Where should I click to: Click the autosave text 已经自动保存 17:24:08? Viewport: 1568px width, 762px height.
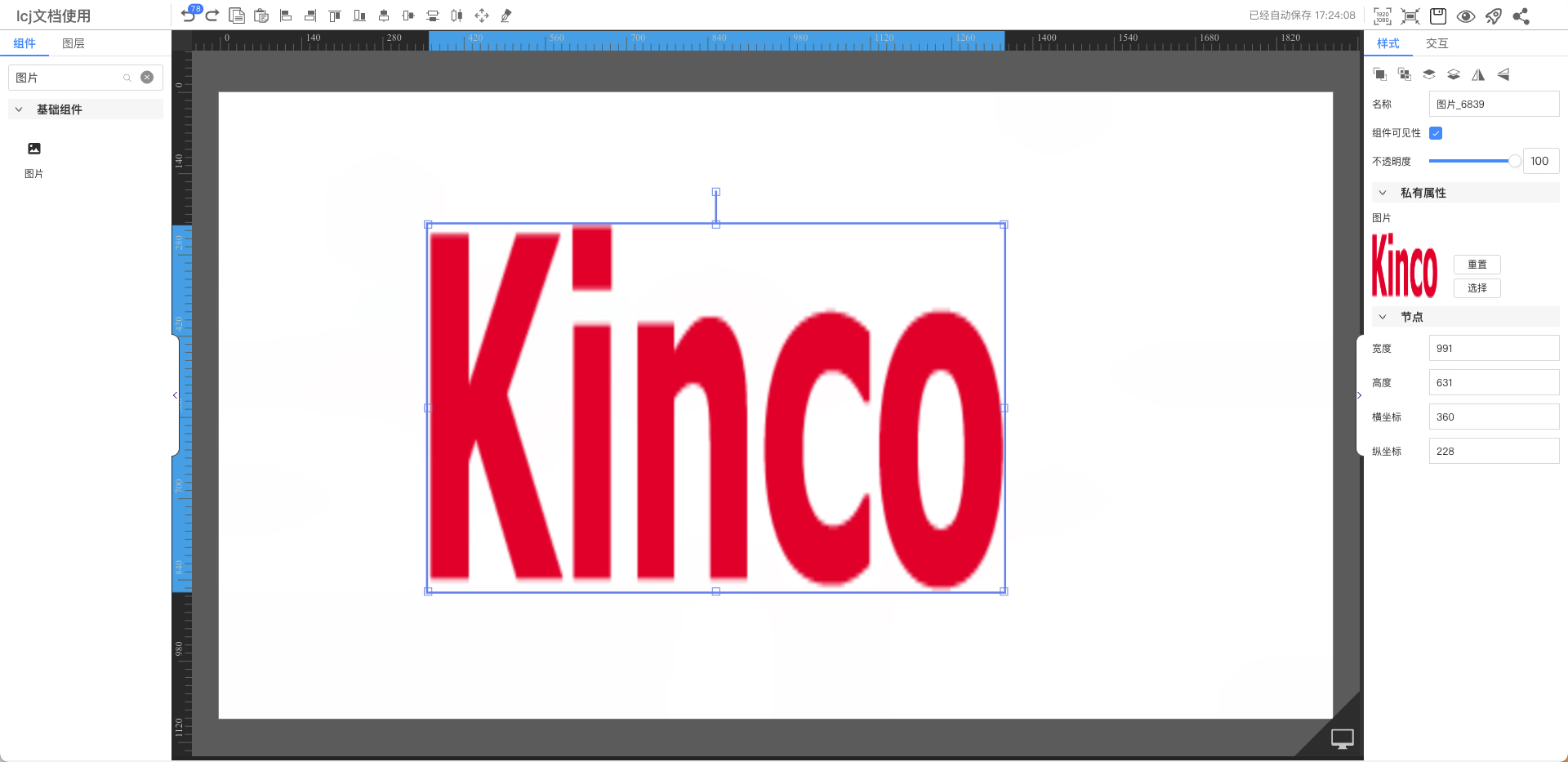[x=1302, y=16]
